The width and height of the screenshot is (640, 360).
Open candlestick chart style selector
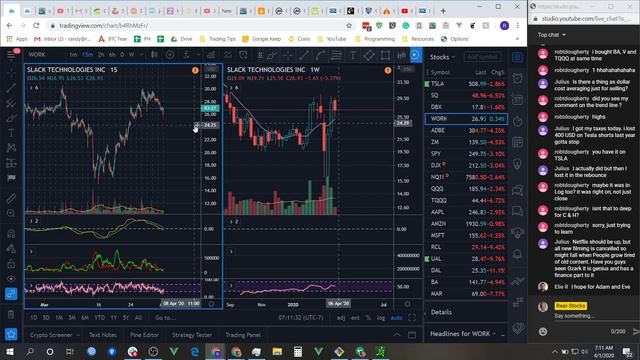[x=154, y=55]
